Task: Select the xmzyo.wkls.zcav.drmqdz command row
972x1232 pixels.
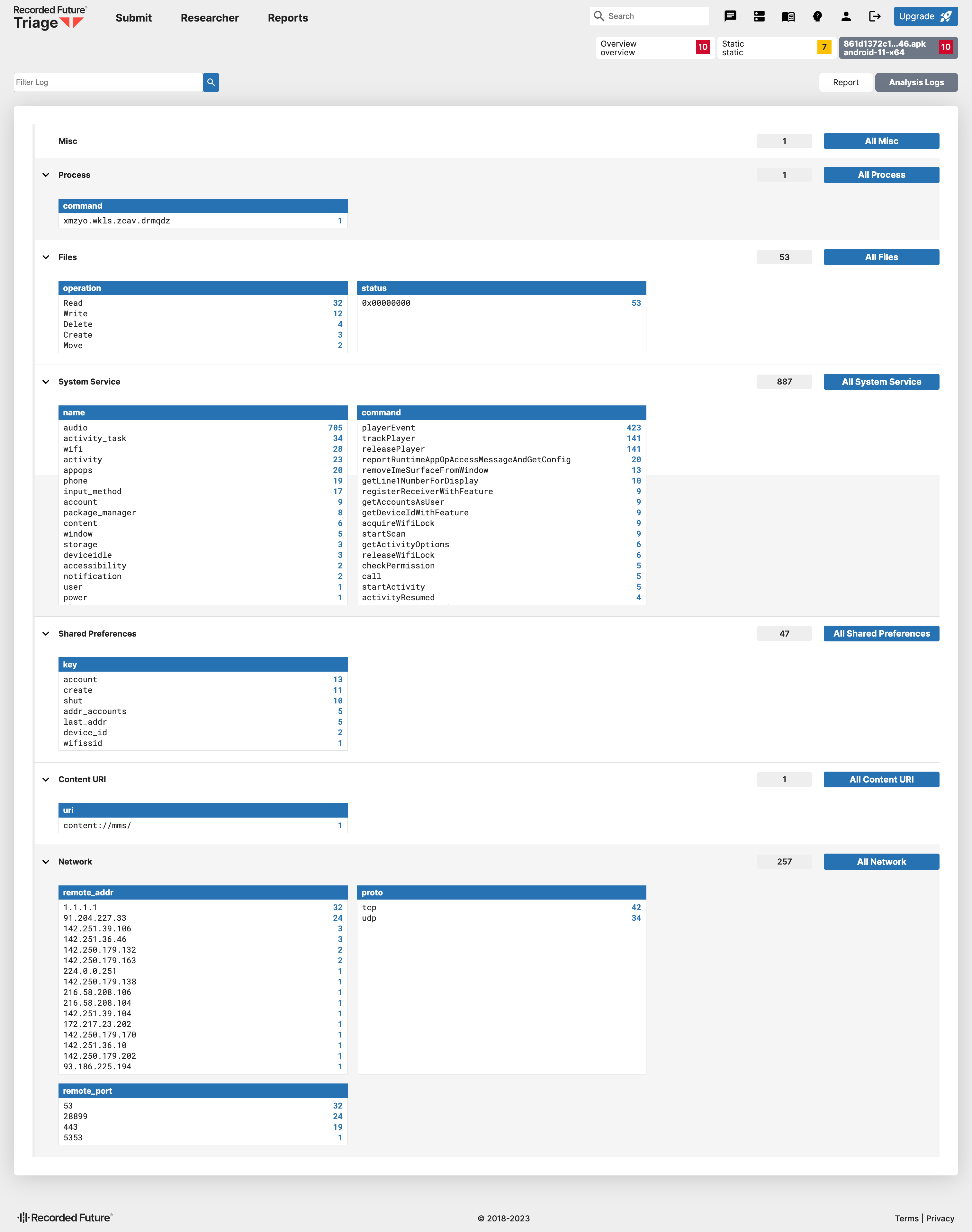Action: (x=203, y=222)
